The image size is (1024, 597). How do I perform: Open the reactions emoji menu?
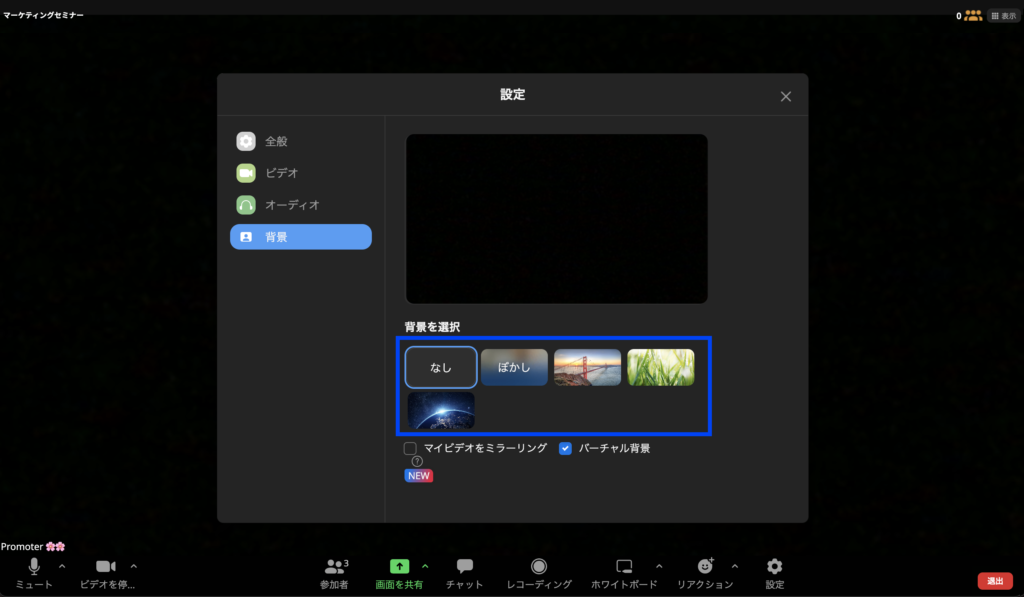(x=705, y=567)
